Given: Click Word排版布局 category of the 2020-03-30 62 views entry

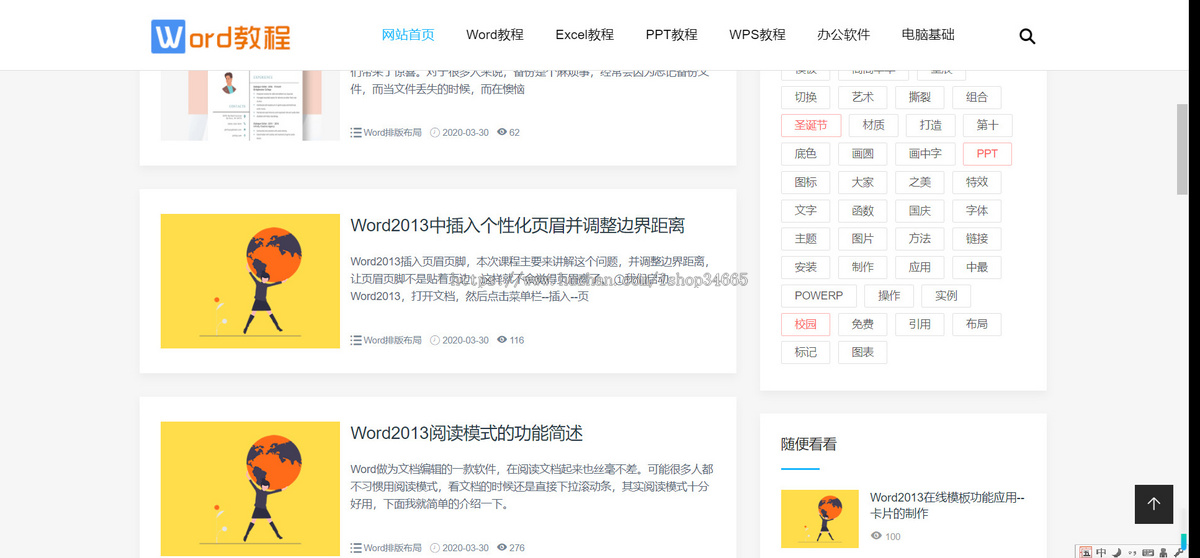Looking at the screenshot, I should [x=392, y=132].
